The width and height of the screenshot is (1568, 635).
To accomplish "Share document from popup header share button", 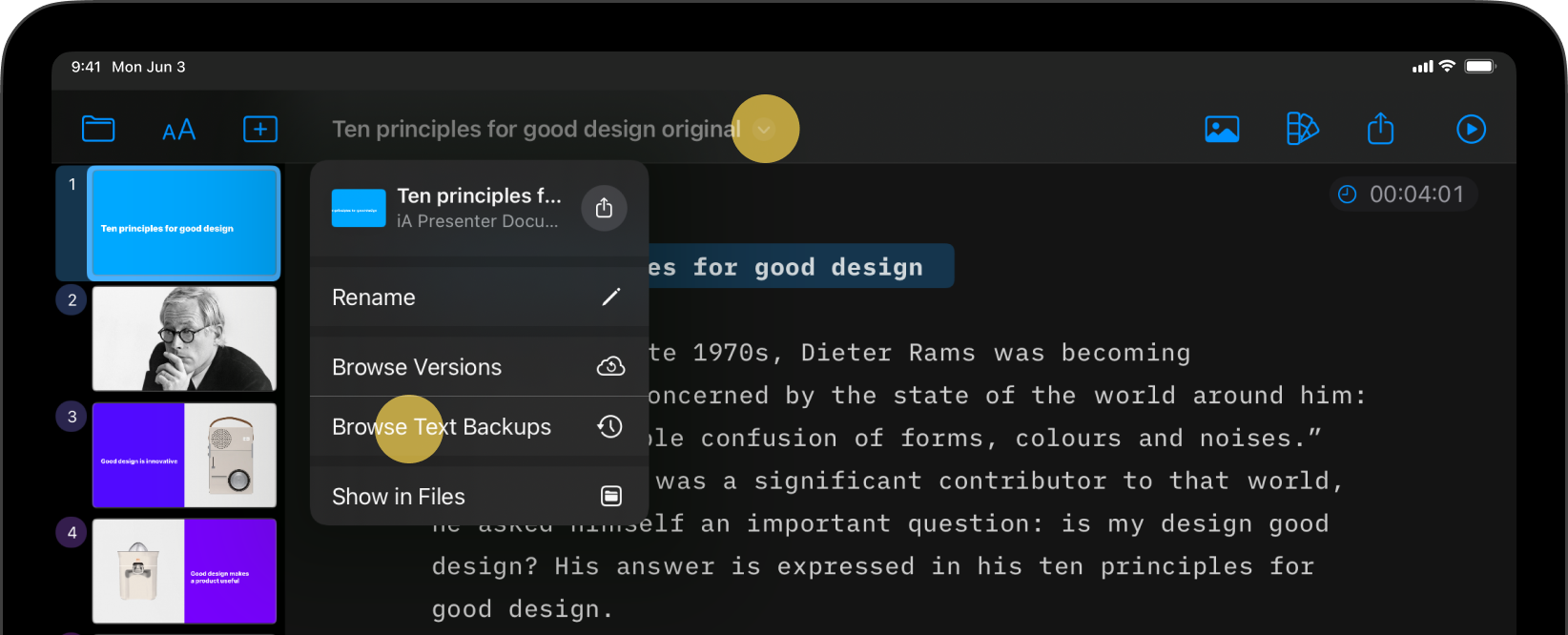I will (x=604, y=208).
